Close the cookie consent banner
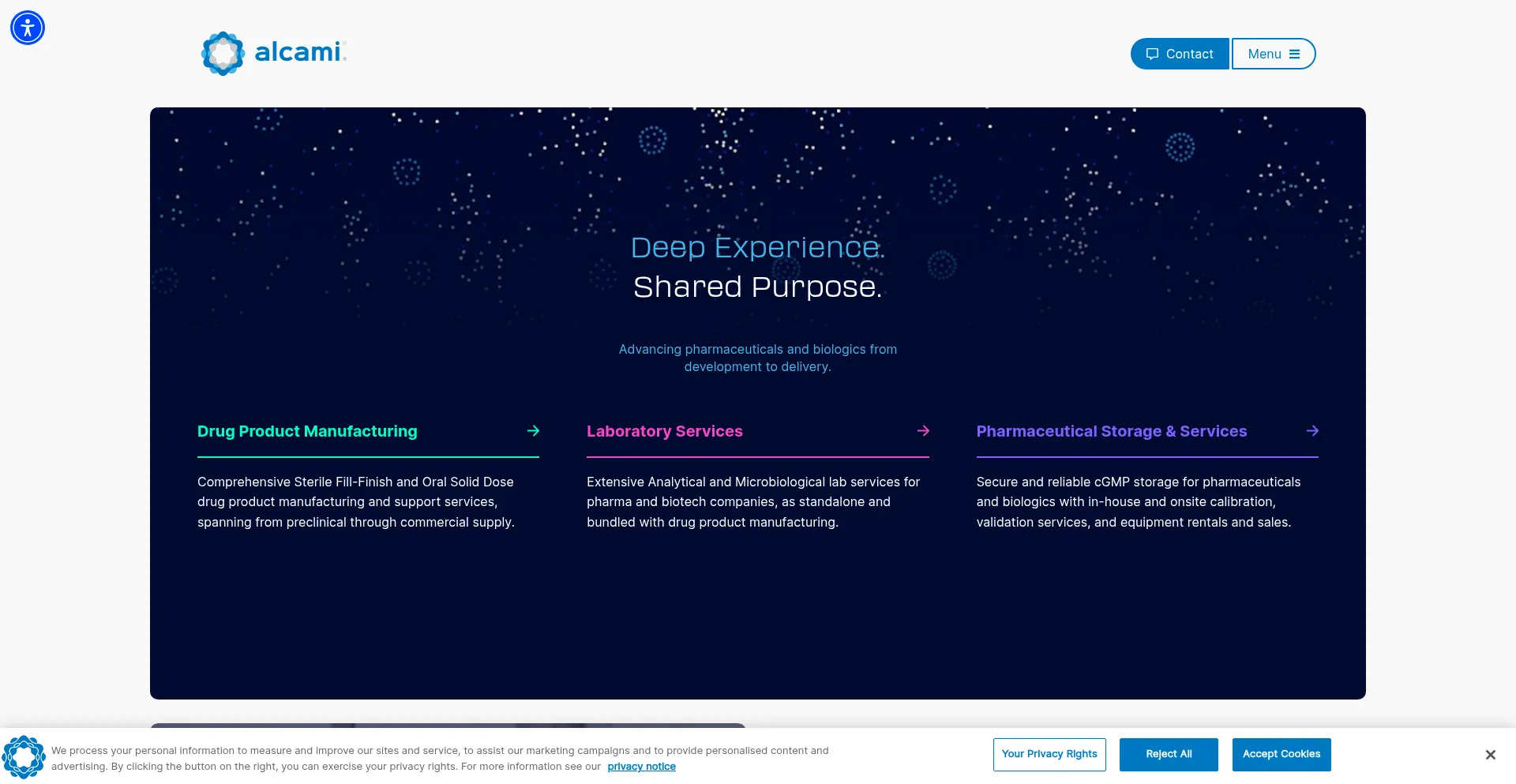The width and height of the screenshot is (1516, 784). click(1490, 755)
